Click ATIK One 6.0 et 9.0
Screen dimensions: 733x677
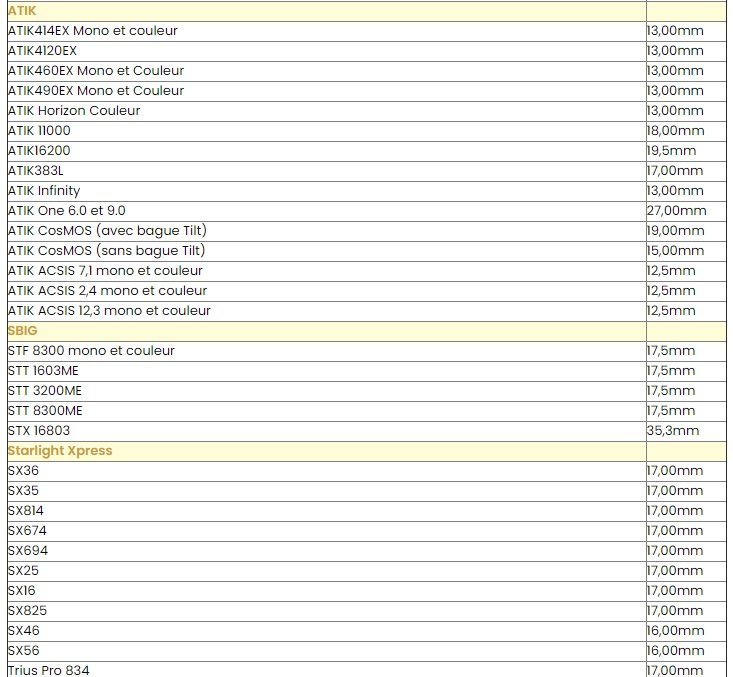click(66, 211)
